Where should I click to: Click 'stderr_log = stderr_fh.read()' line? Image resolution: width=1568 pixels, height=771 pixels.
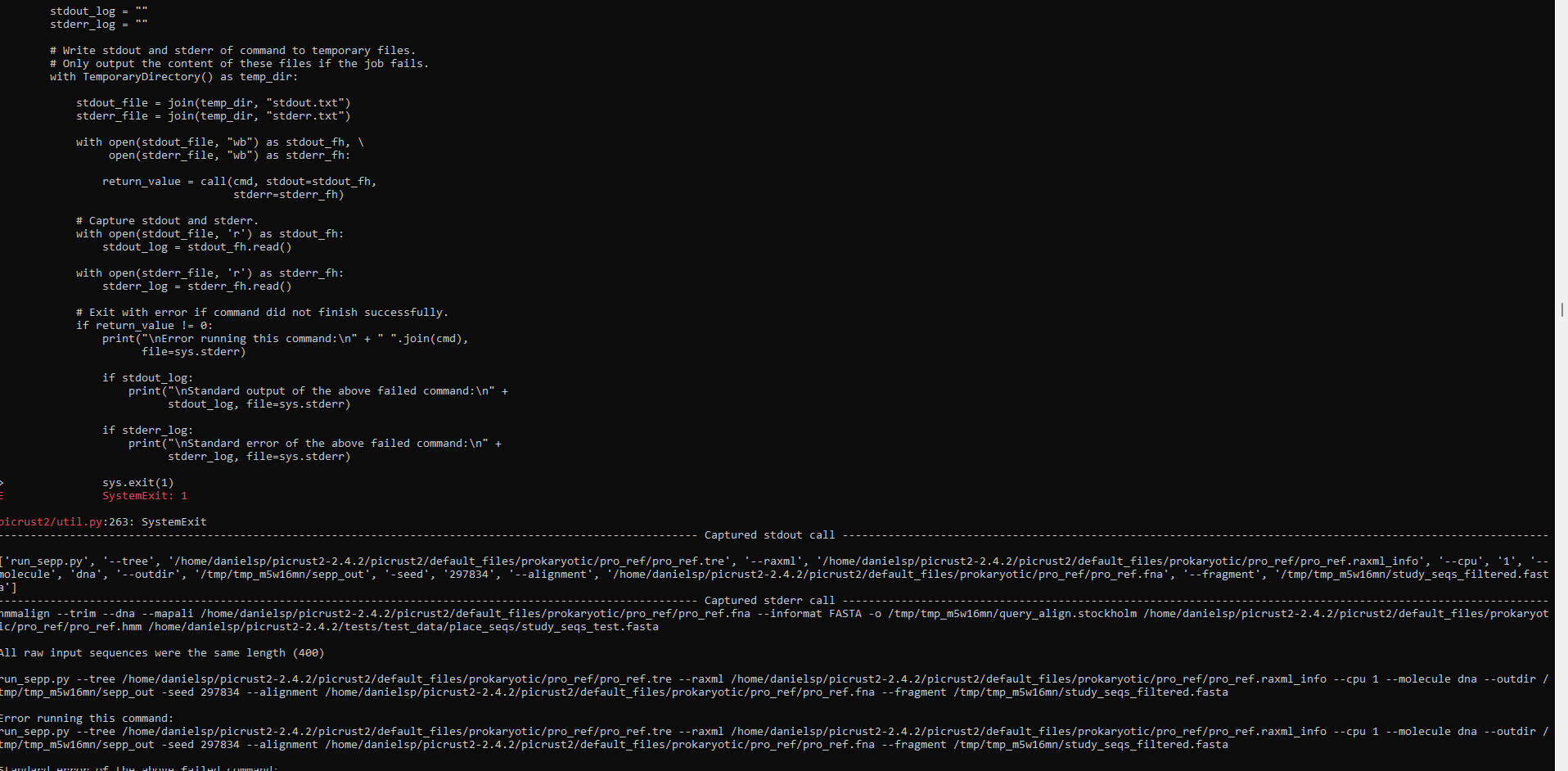point(197,286)
